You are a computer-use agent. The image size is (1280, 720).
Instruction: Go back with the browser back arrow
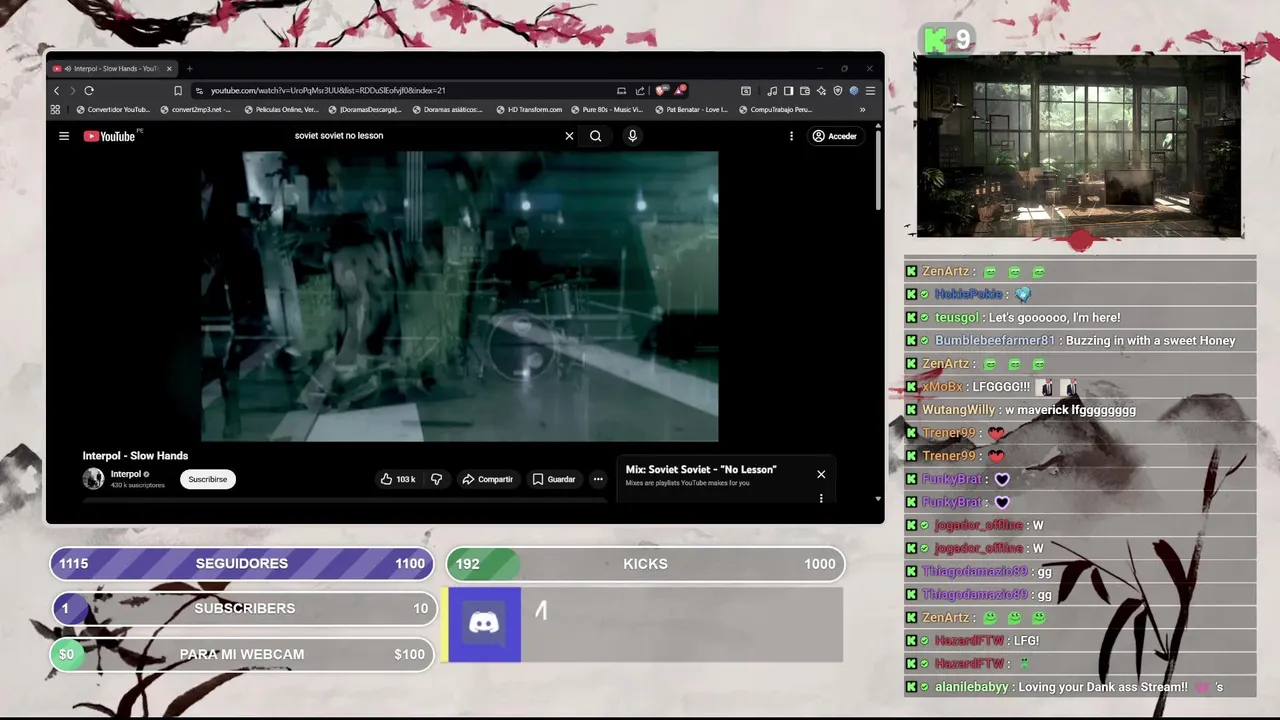click(56, 90)
